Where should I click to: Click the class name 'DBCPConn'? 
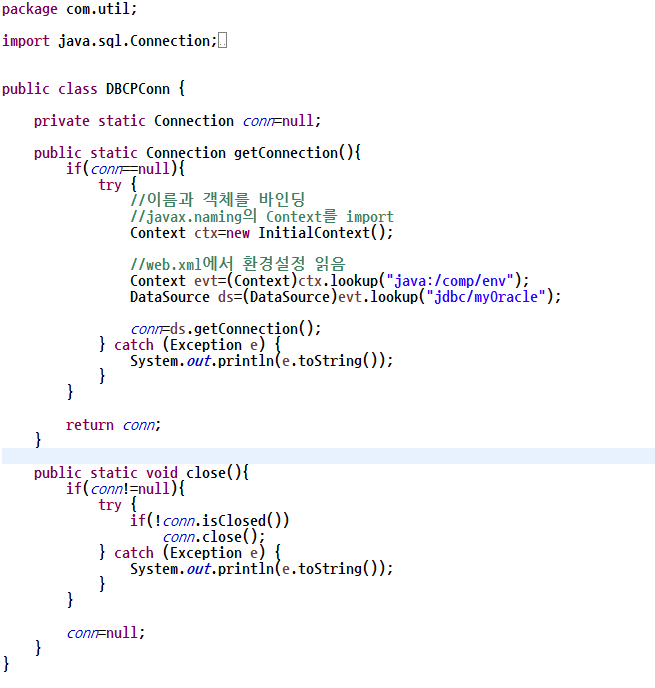(137, 89)
